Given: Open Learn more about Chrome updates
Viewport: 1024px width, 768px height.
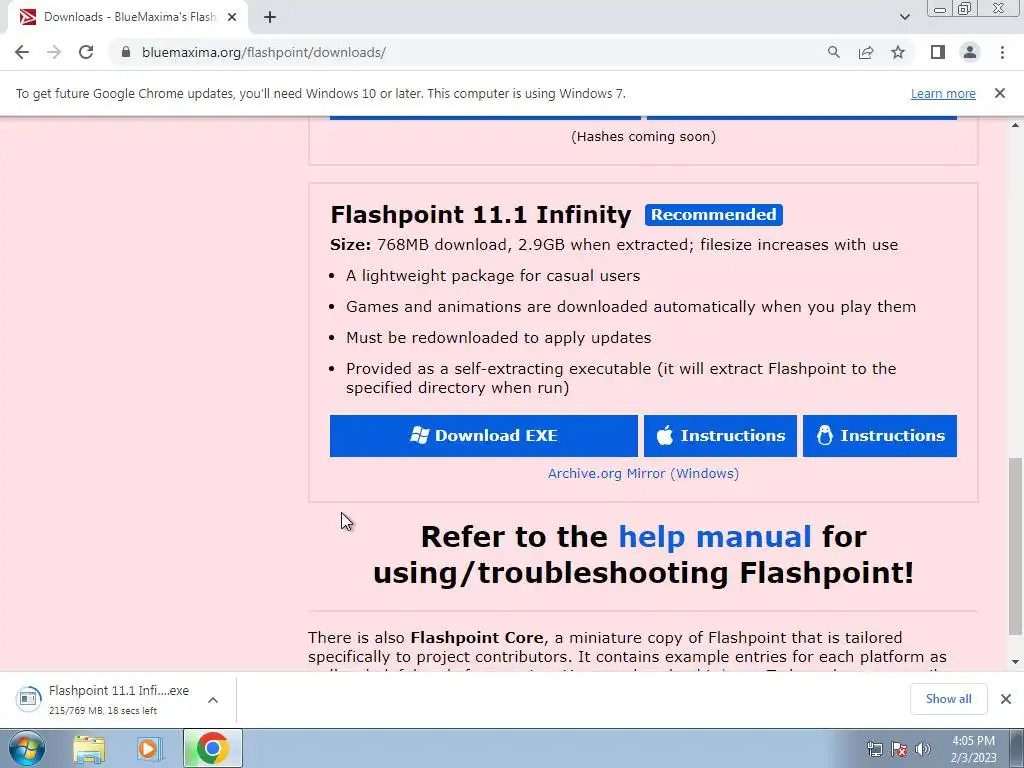Looking at the screenshot, I should (x=943, y=93).
